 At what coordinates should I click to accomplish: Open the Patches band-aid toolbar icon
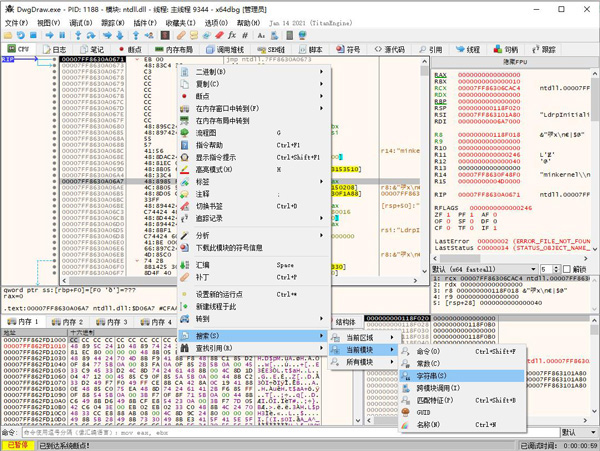tap(181, 36)
